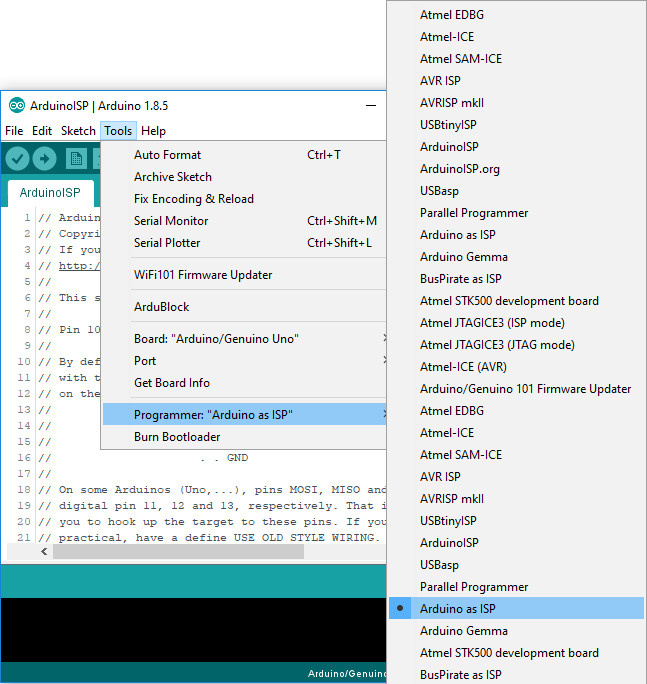Click code line 19 starting "digital pin 11"
This screenshot has height=684, width=647.
212,506
